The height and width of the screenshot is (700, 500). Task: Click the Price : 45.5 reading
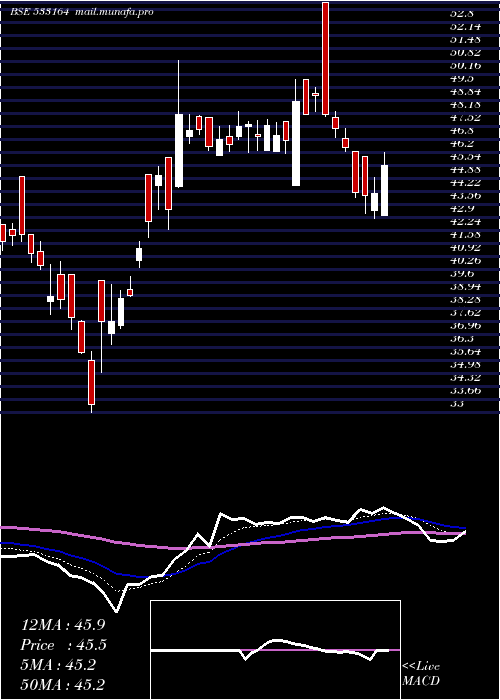pos(63,645)
